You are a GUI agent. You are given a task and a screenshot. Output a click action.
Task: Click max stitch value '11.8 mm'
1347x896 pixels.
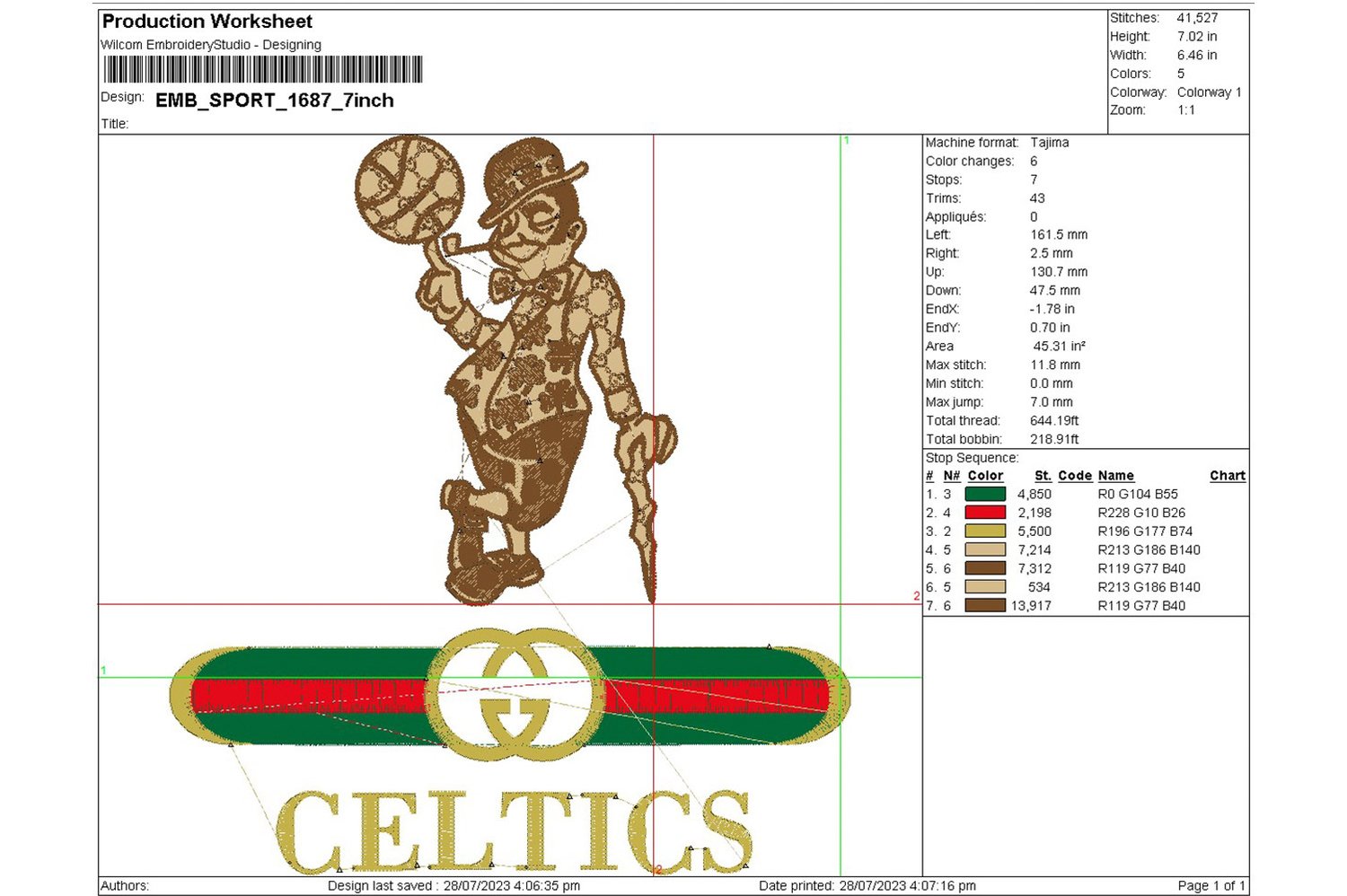click(1055, 365)
